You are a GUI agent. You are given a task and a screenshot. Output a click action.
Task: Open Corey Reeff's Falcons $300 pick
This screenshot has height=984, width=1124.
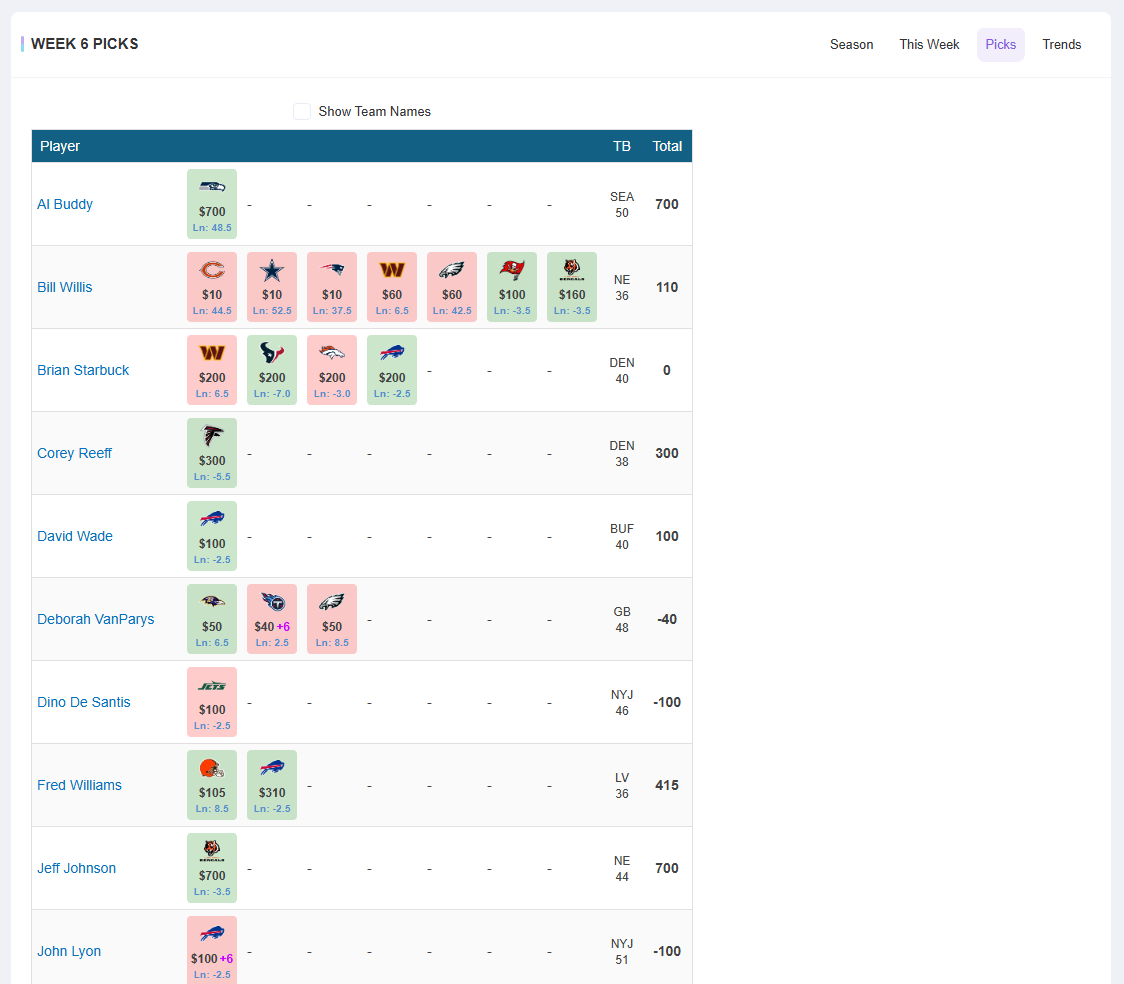[211, 452]
